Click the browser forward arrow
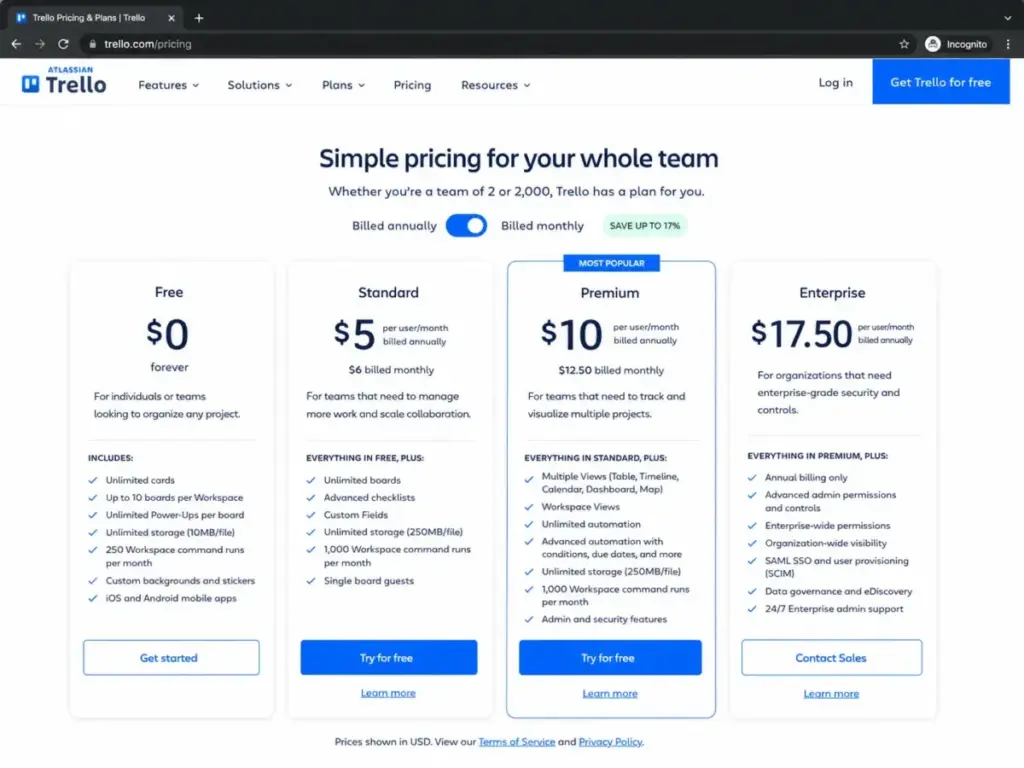The image size is (1024, 768). (x=40, y=44)
